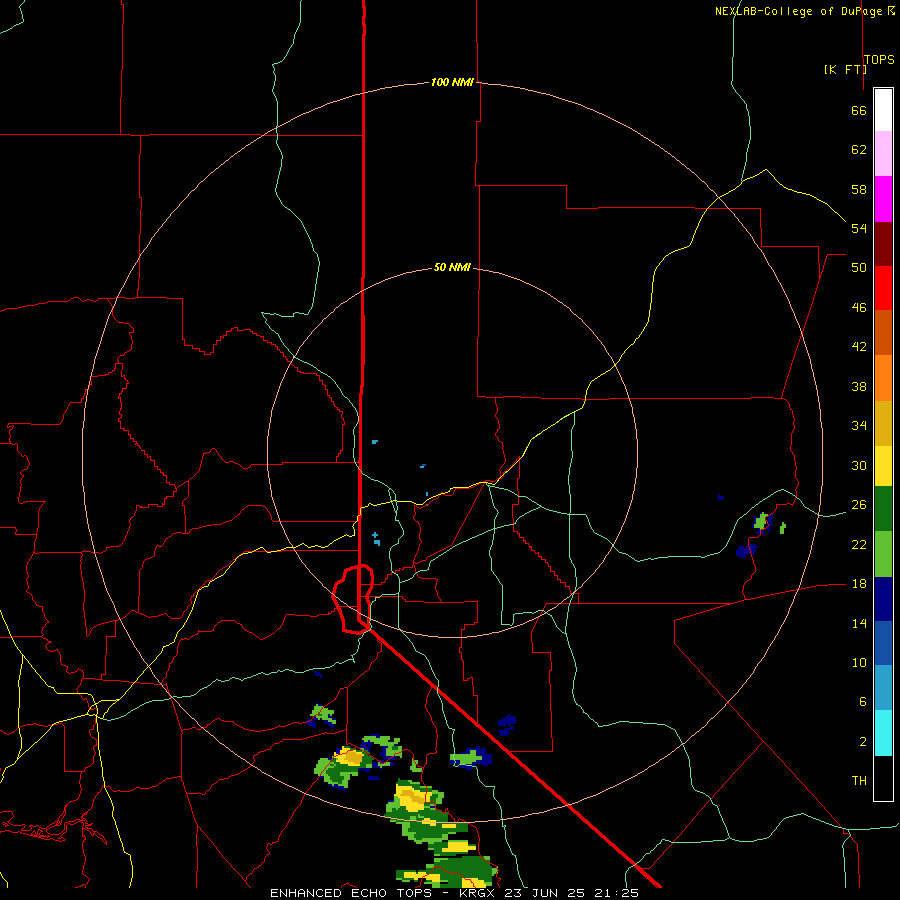Select the medium blue legend swatch

(883, 643)
